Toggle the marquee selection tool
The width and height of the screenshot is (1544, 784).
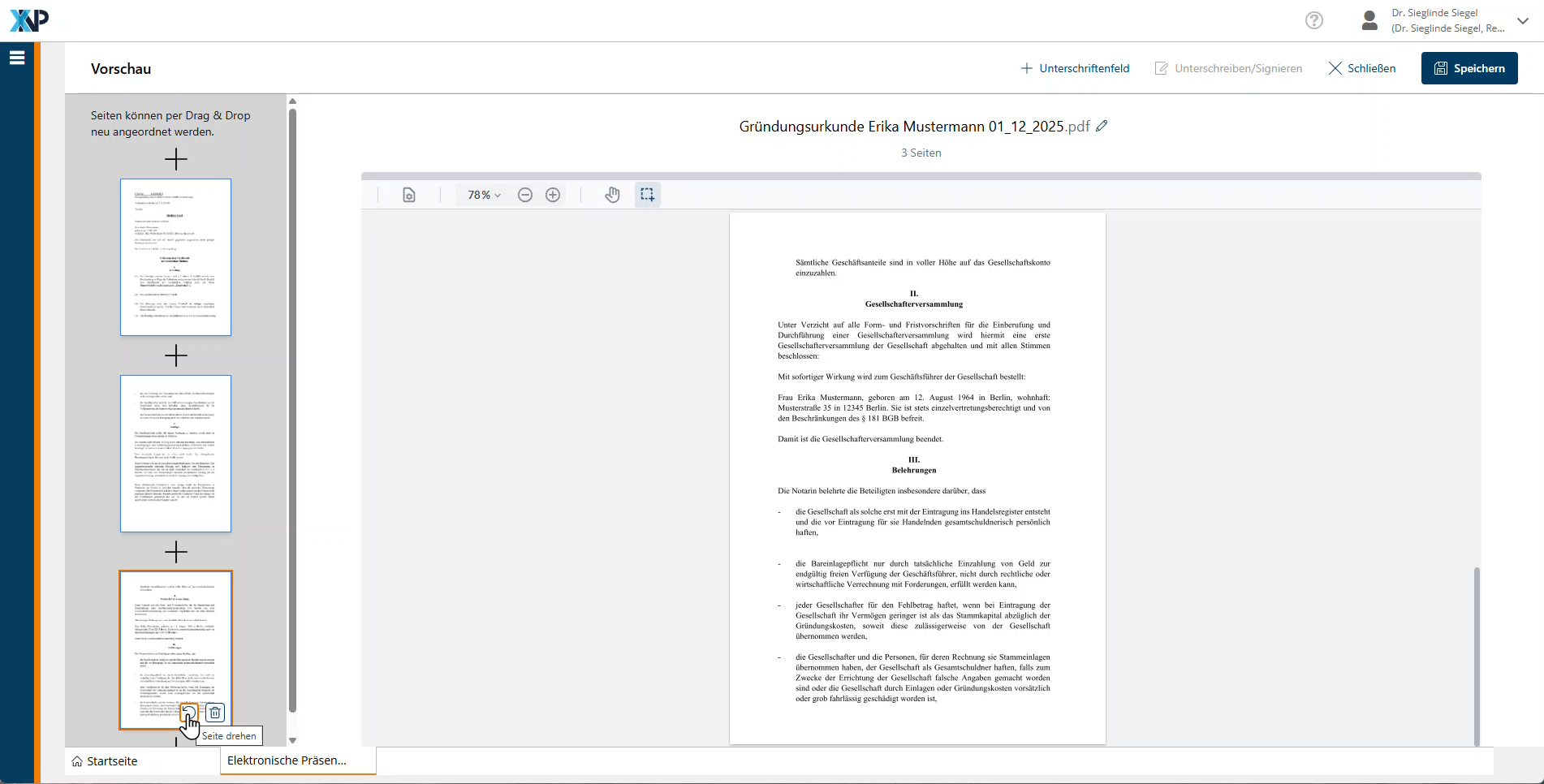click(x=647, y=195)
